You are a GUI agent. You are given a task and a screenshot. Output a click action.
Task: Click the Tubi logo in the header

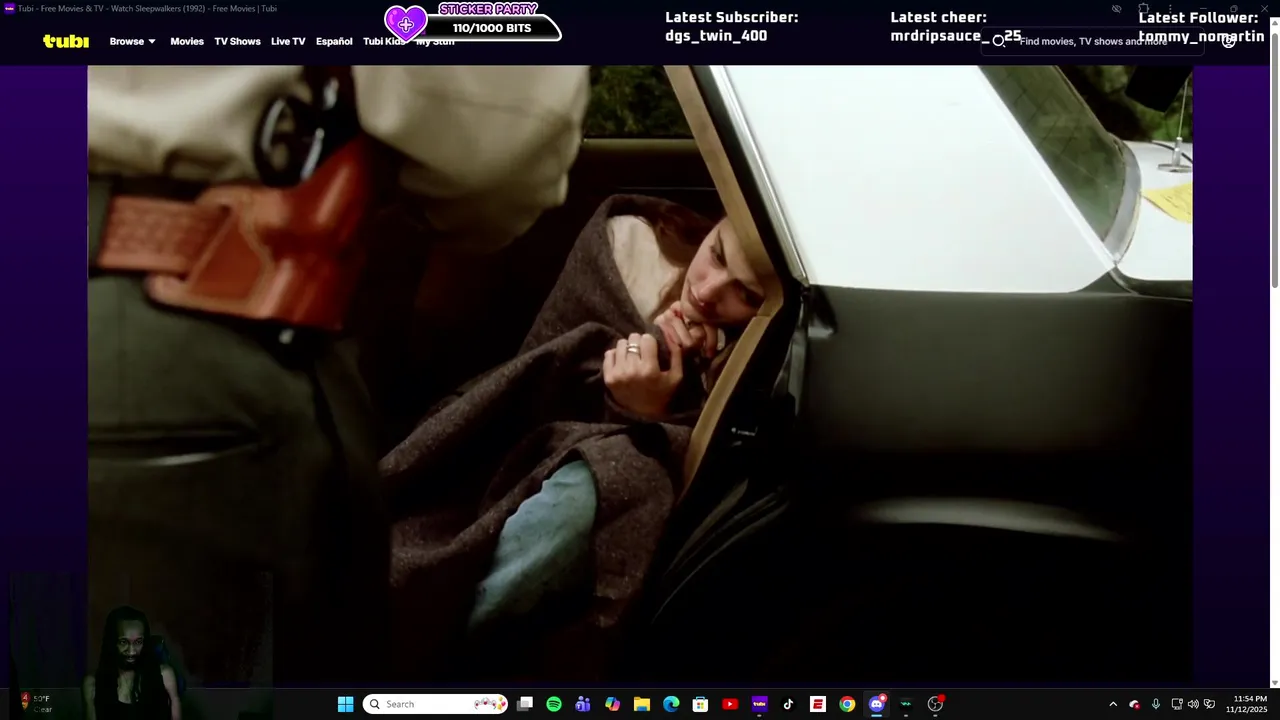coord(66,41)
